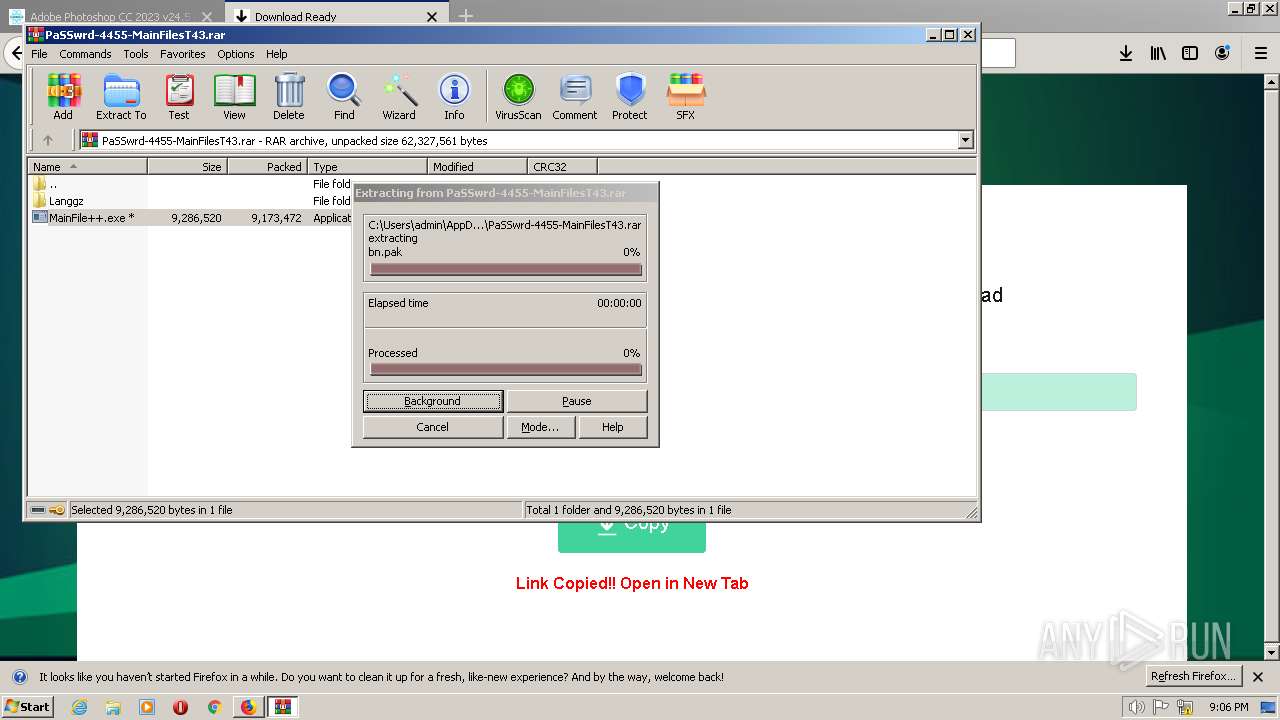Click the WinRAR taskbar button
1280x720 pixels.
tap(283, 707)
